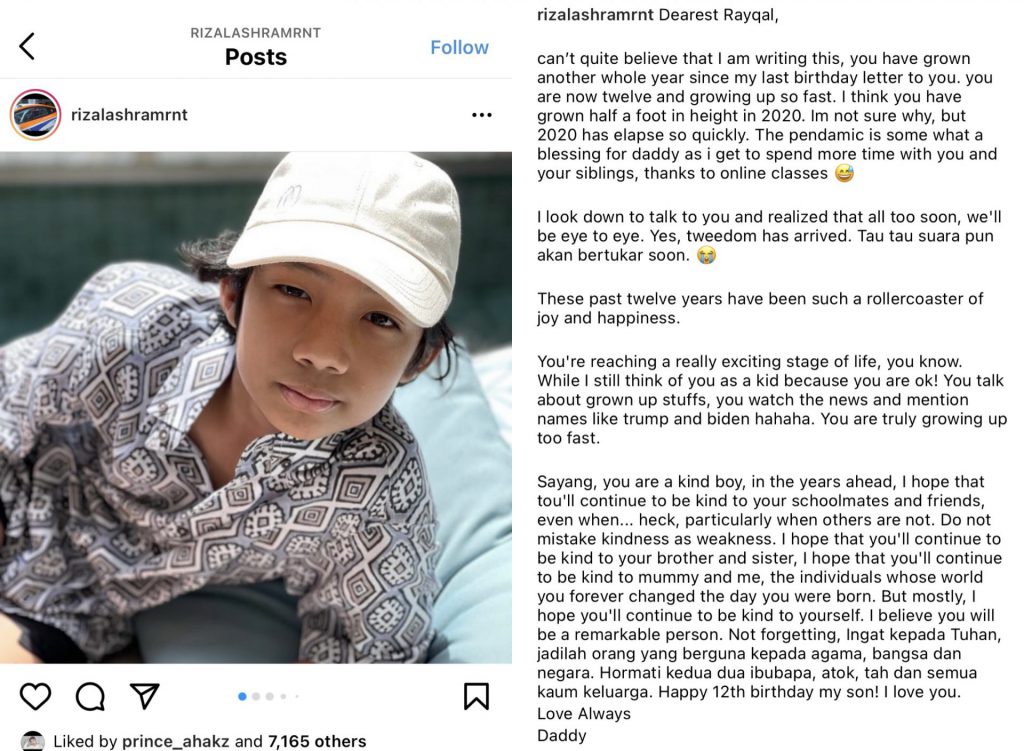Screen dimensions: 1024x751
Task: Select the last, smallest carousel dot
Action: 295,696
